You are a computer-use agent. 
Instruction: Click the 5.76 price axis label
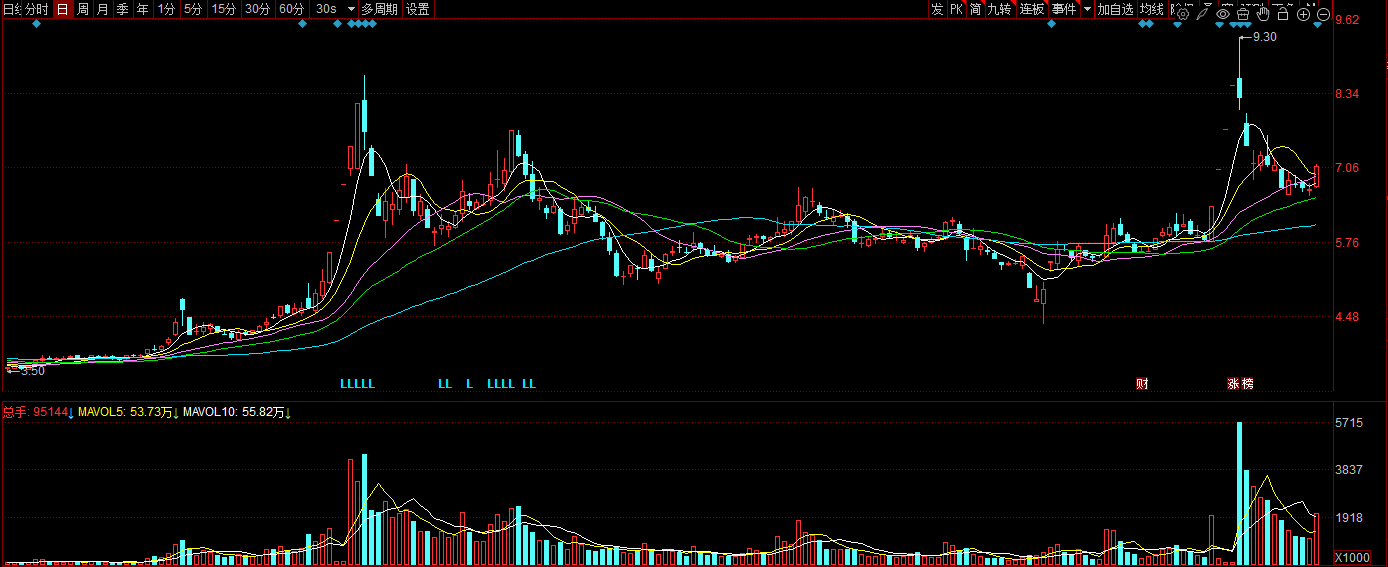tap(1346, 242)
